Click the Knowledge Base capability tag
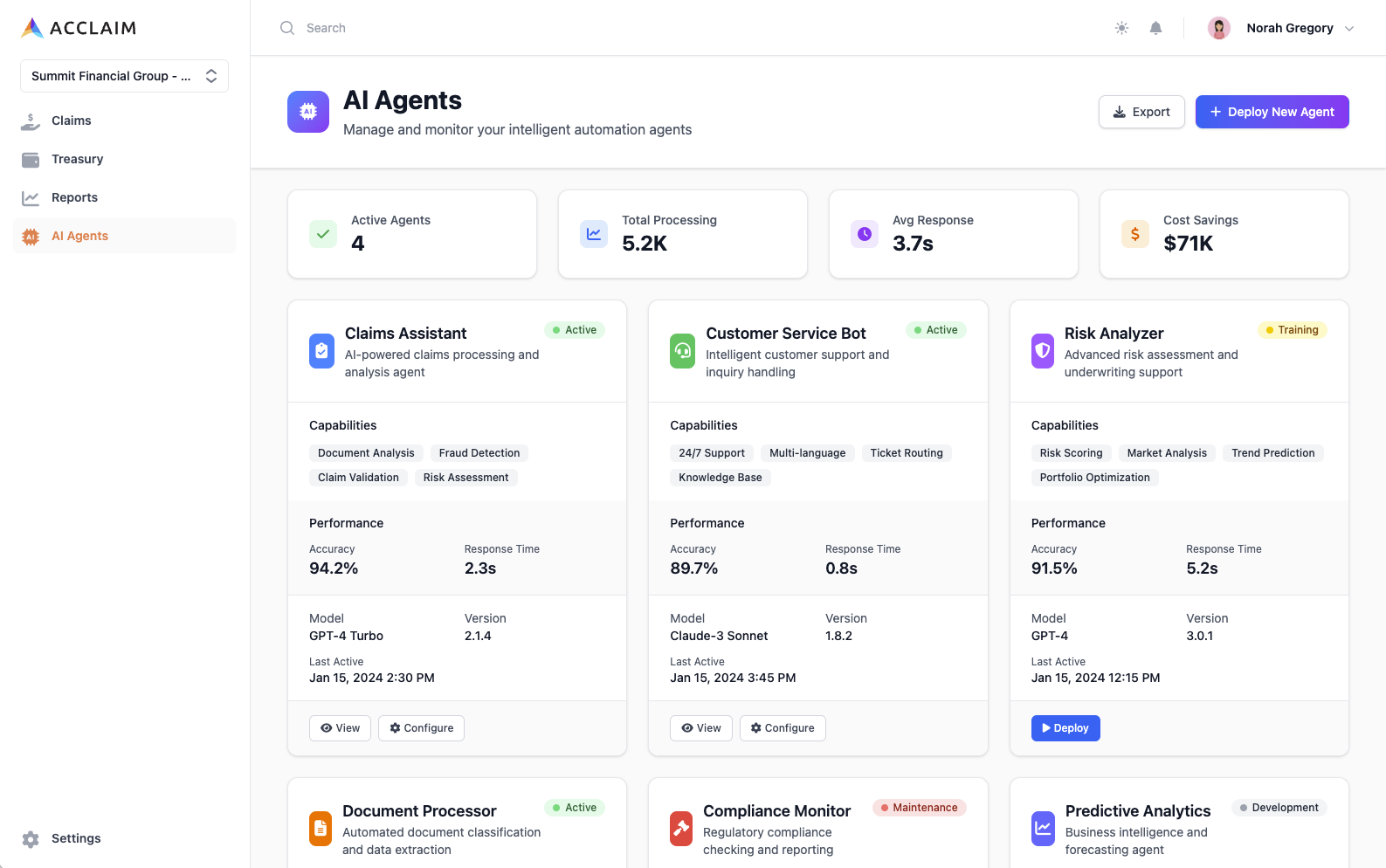 pos(721,478)
